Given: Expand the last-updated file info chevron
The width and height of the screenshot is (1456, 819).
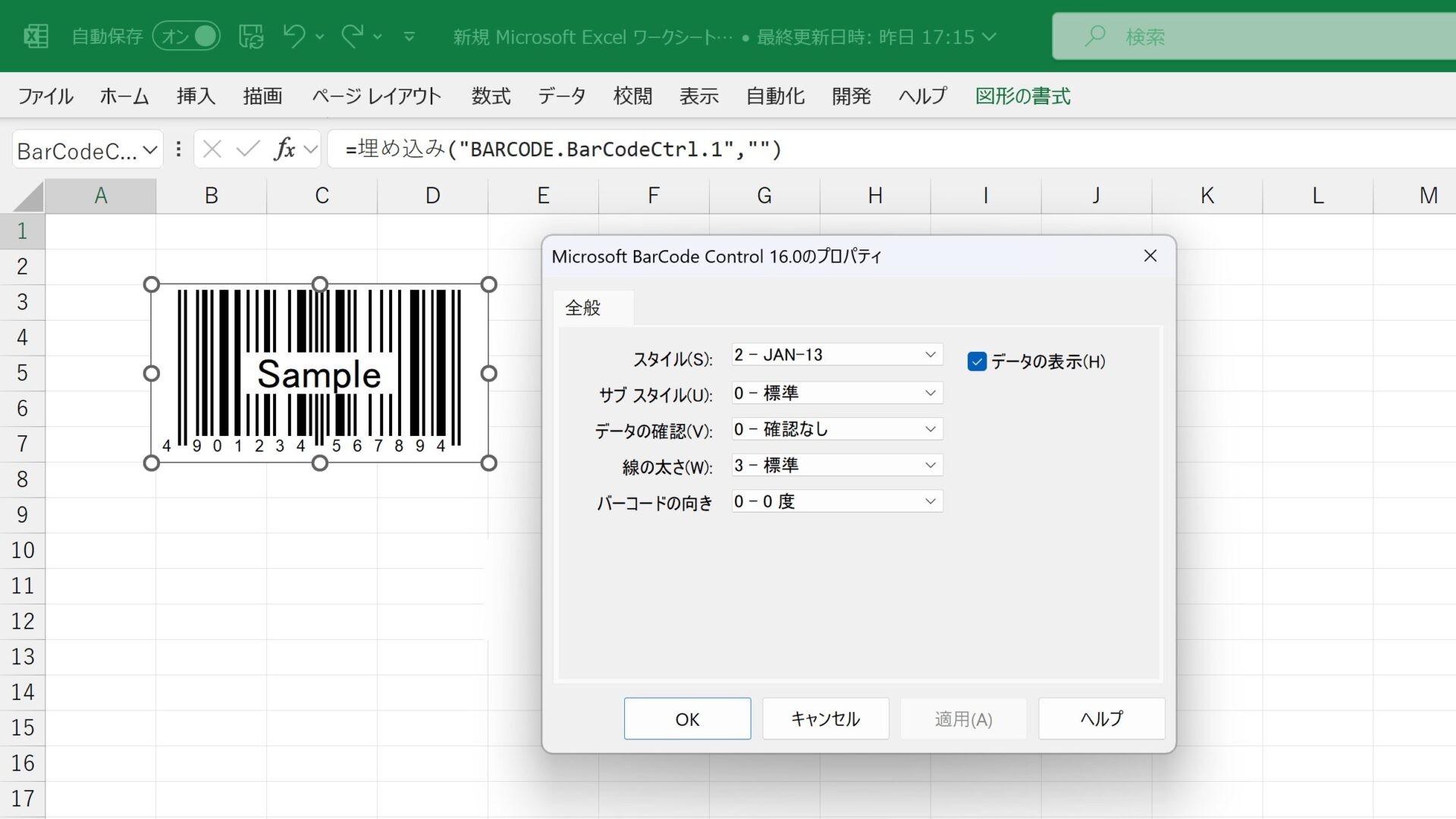Looking at the screenshot, I should click(989, 36).
